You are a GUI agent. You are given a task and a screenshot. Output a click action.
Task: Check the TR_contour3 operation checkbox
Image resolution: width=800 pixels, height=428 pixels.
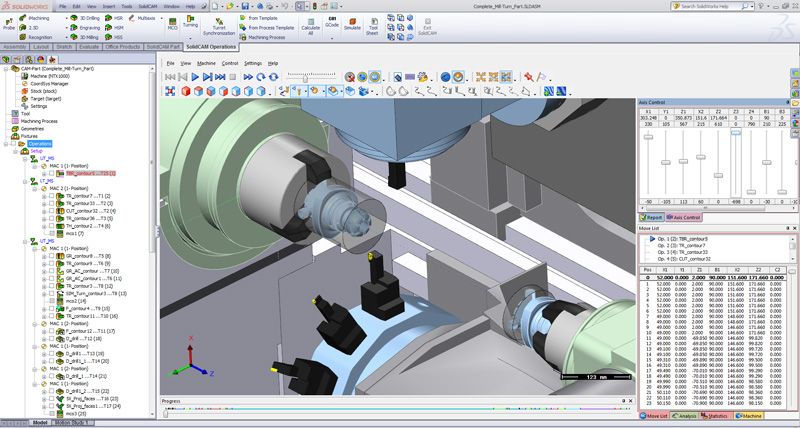(52, 286)
